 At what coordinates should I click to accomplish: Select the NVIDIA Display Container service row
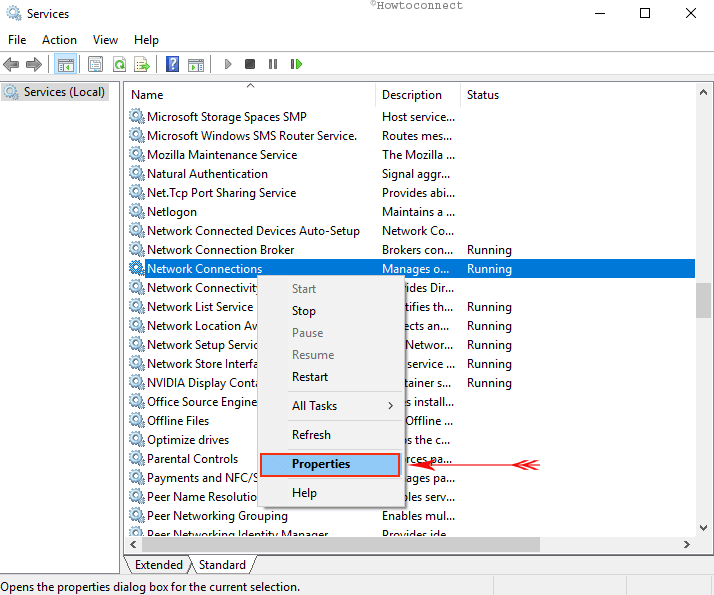410,383
